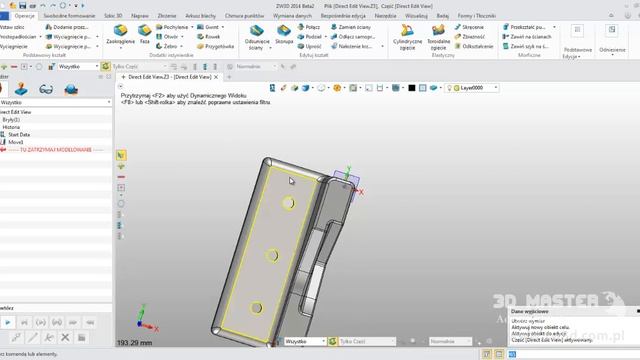This screenshot has width=640, height=360.
Task: Toggle the green plus add-selection icon in viewport
Action: coord(121,167)
